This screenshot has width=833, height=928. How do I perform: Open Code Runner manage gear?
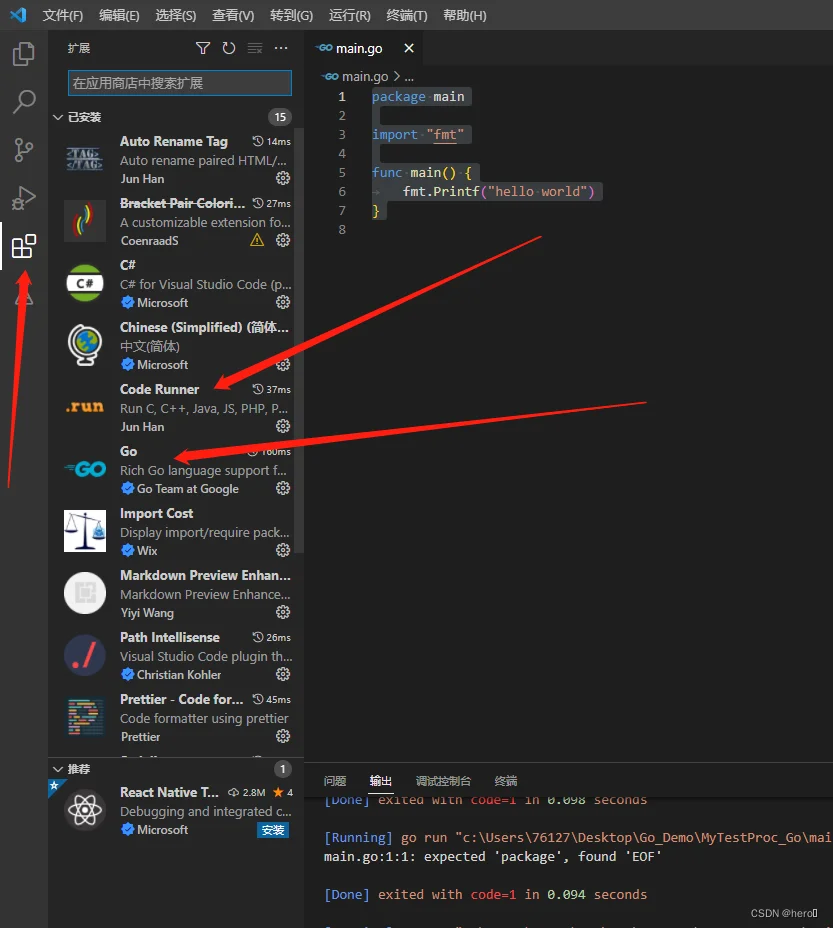283,426
